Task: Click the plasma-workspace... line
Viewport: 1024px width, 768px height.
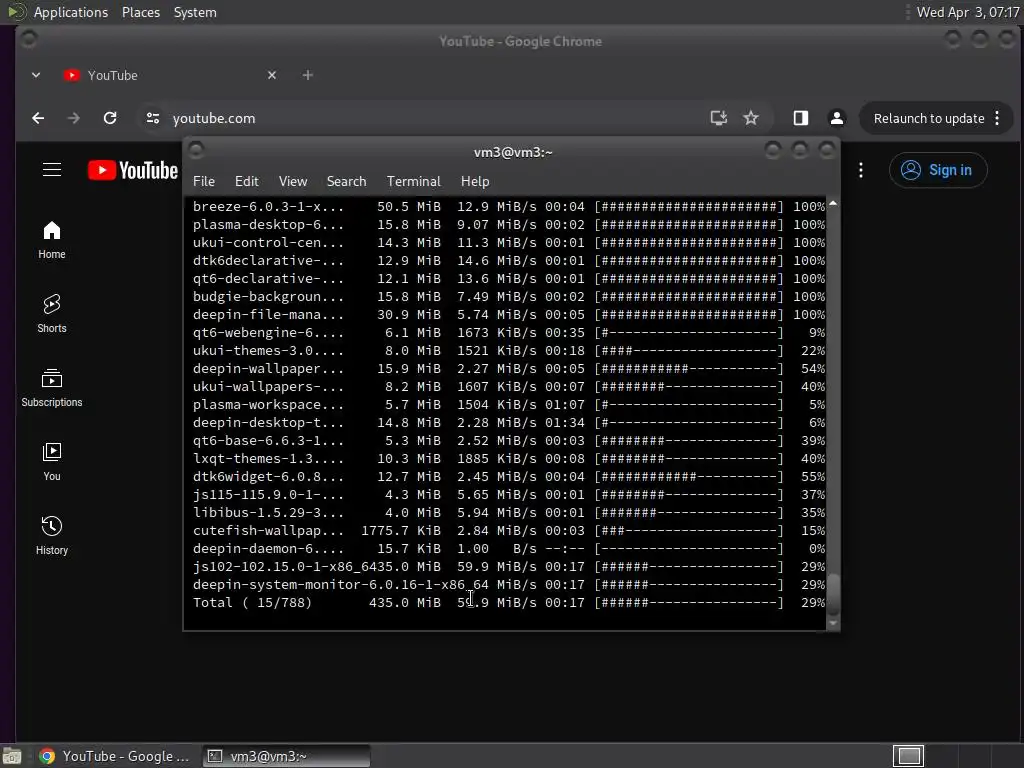Action: (509, 404)
